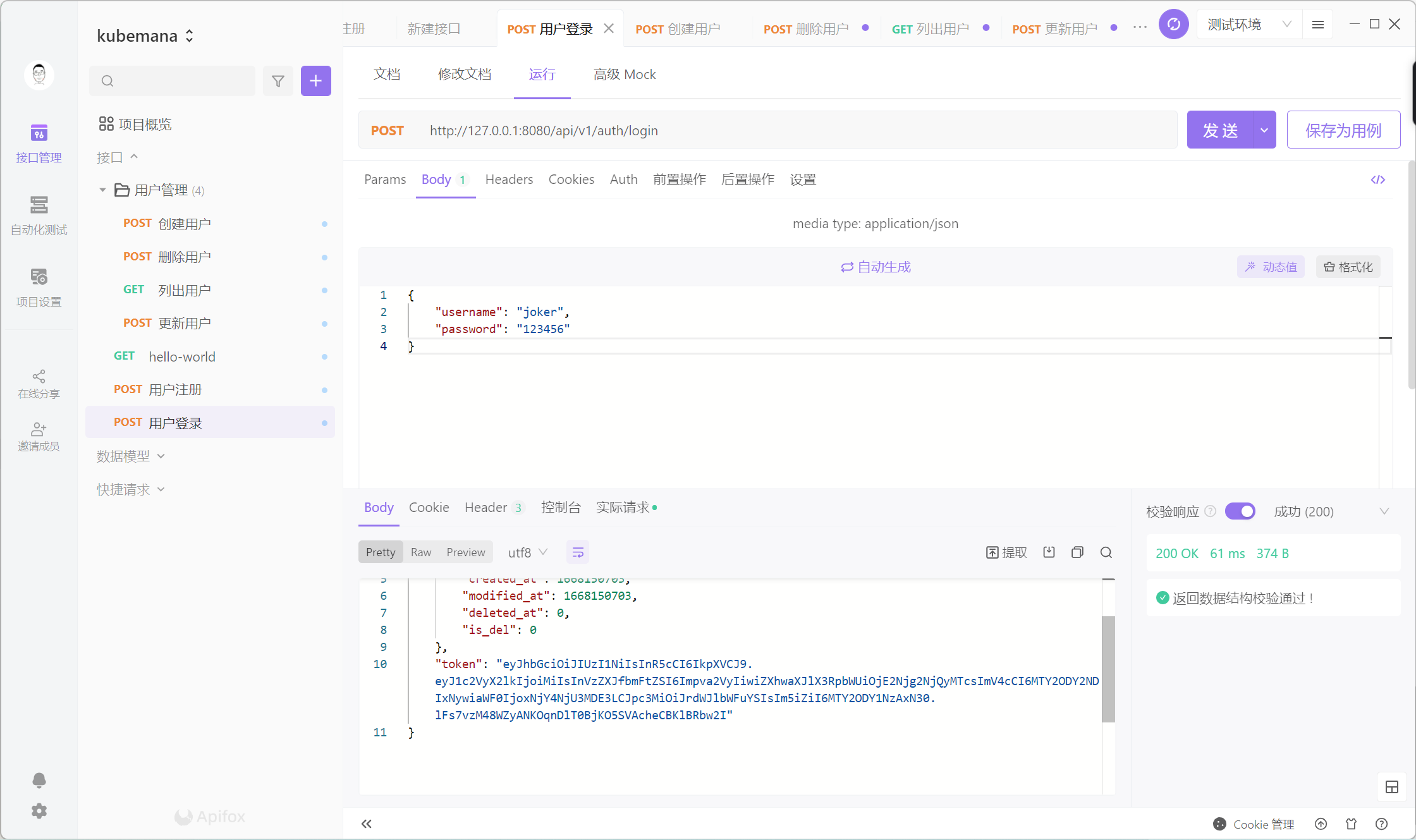Open notifications via the bell icon

tap(39, 780)
